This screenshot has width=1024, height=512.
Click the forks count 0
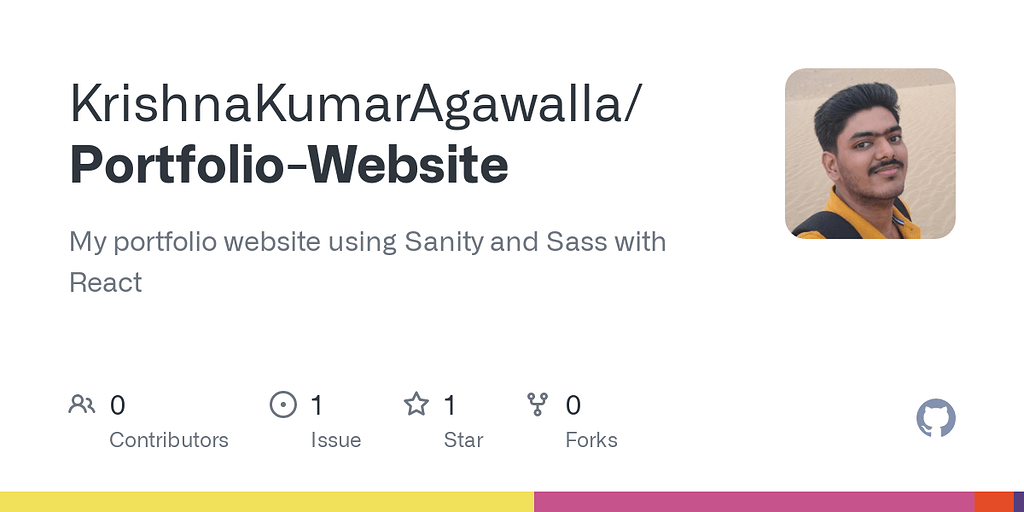pyautogui.click(x=573, y=405)
